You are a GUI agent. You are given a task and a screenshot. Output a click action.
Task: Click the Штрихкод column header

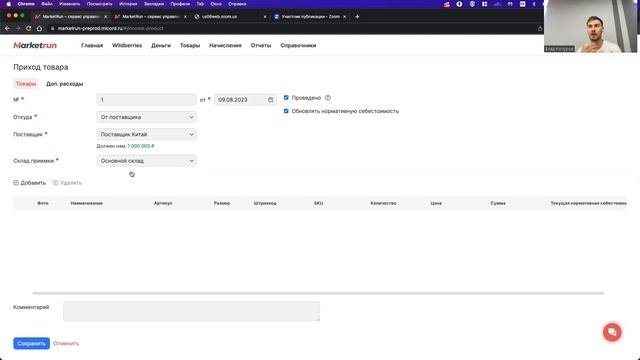[265, 203]
